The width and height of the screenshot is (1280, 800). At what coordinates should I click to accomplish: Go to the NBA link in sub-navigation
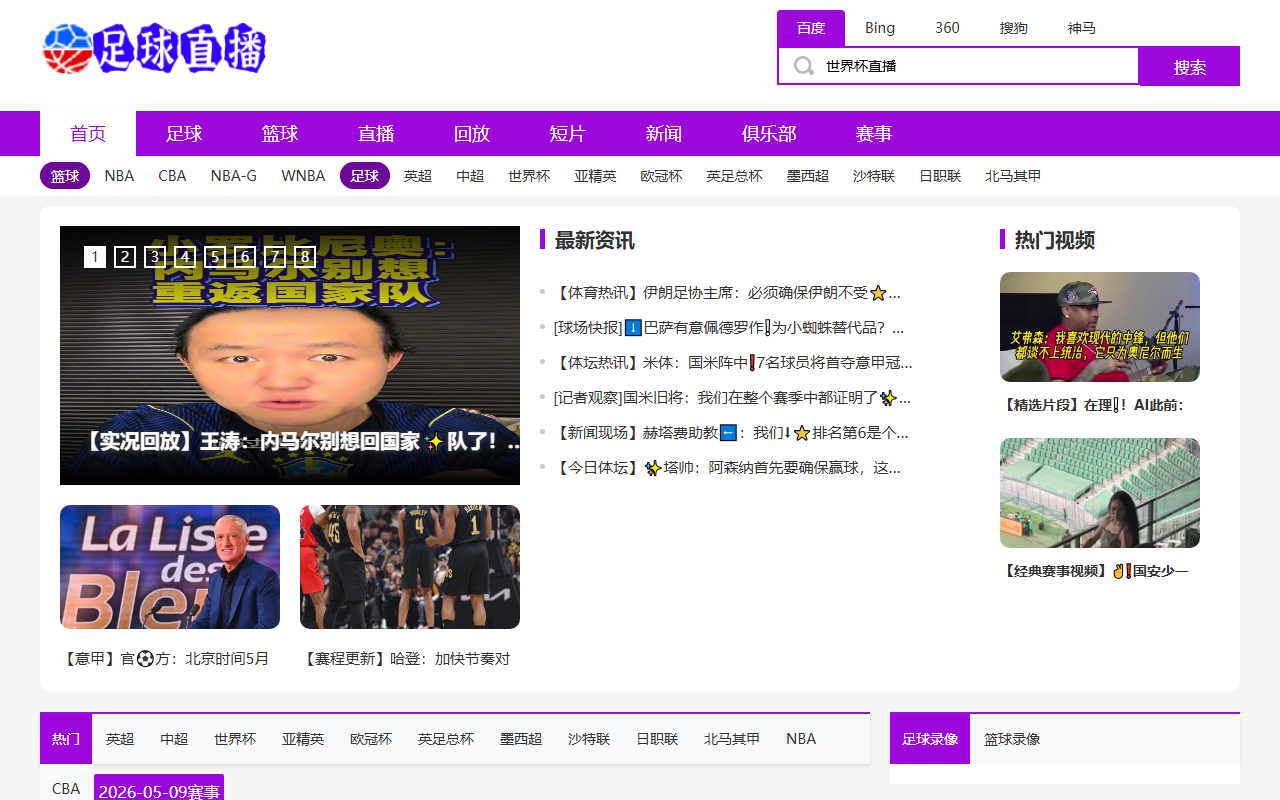point(119,176)
